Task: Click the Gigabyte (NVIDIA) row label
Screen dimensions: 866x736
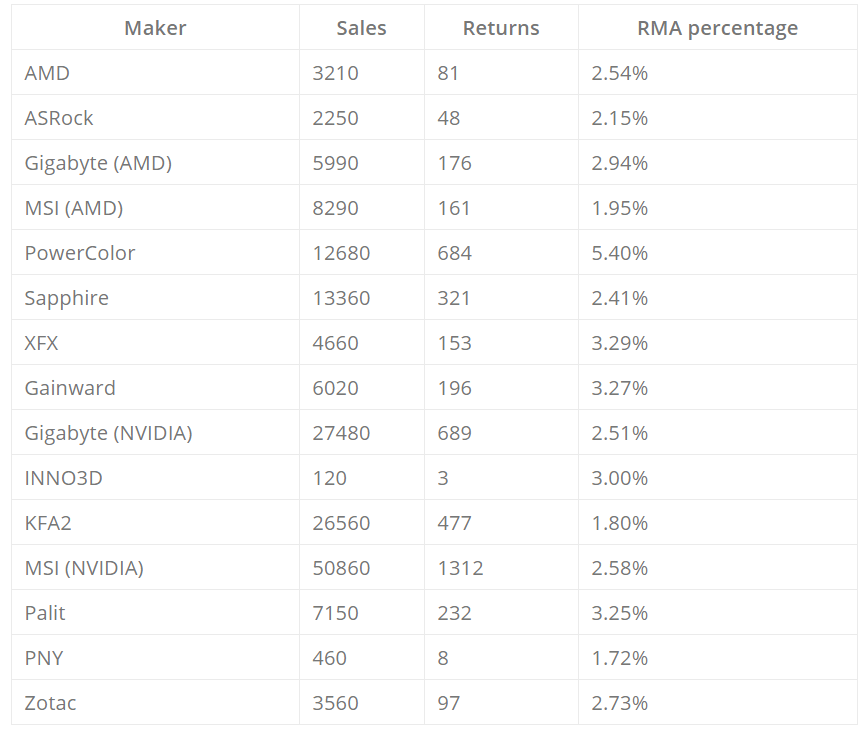Action: pyautogui.click(x=108, y=433)
